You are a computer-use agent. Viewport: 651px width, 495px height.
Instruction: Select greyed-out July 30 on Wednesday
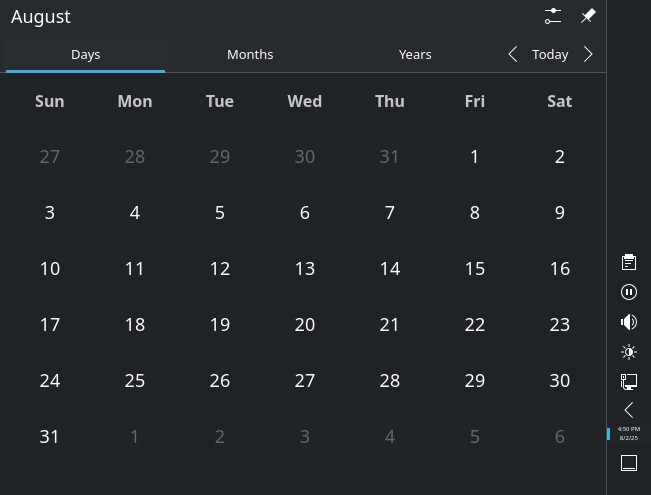click(304, 157)
